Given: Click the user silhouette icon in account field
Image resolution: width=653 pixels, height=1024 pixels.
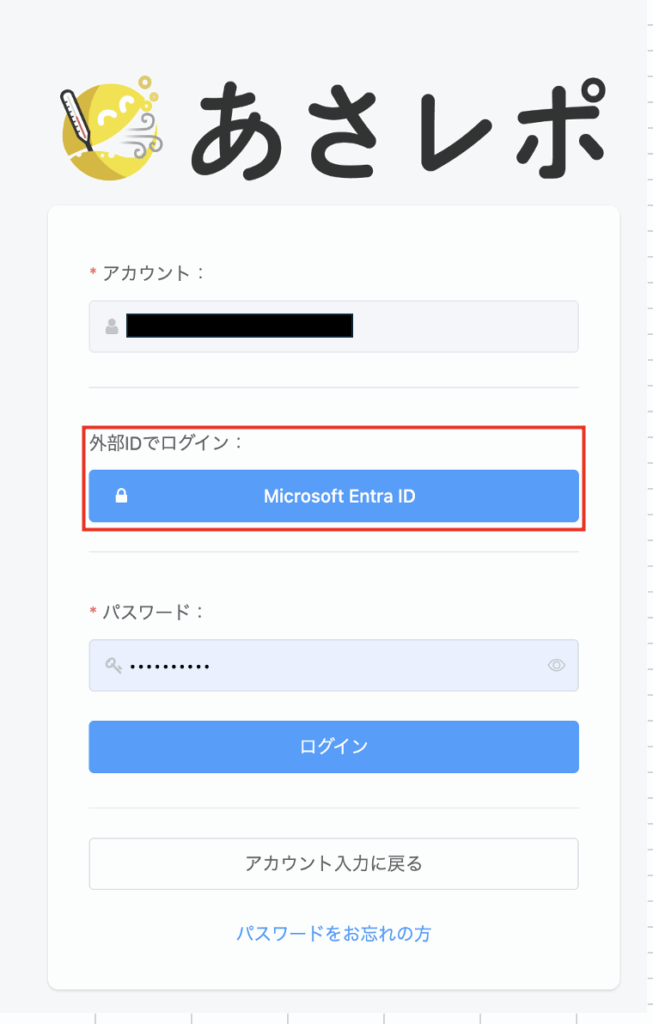Looking at the screenshot, I should click(112, 326).
